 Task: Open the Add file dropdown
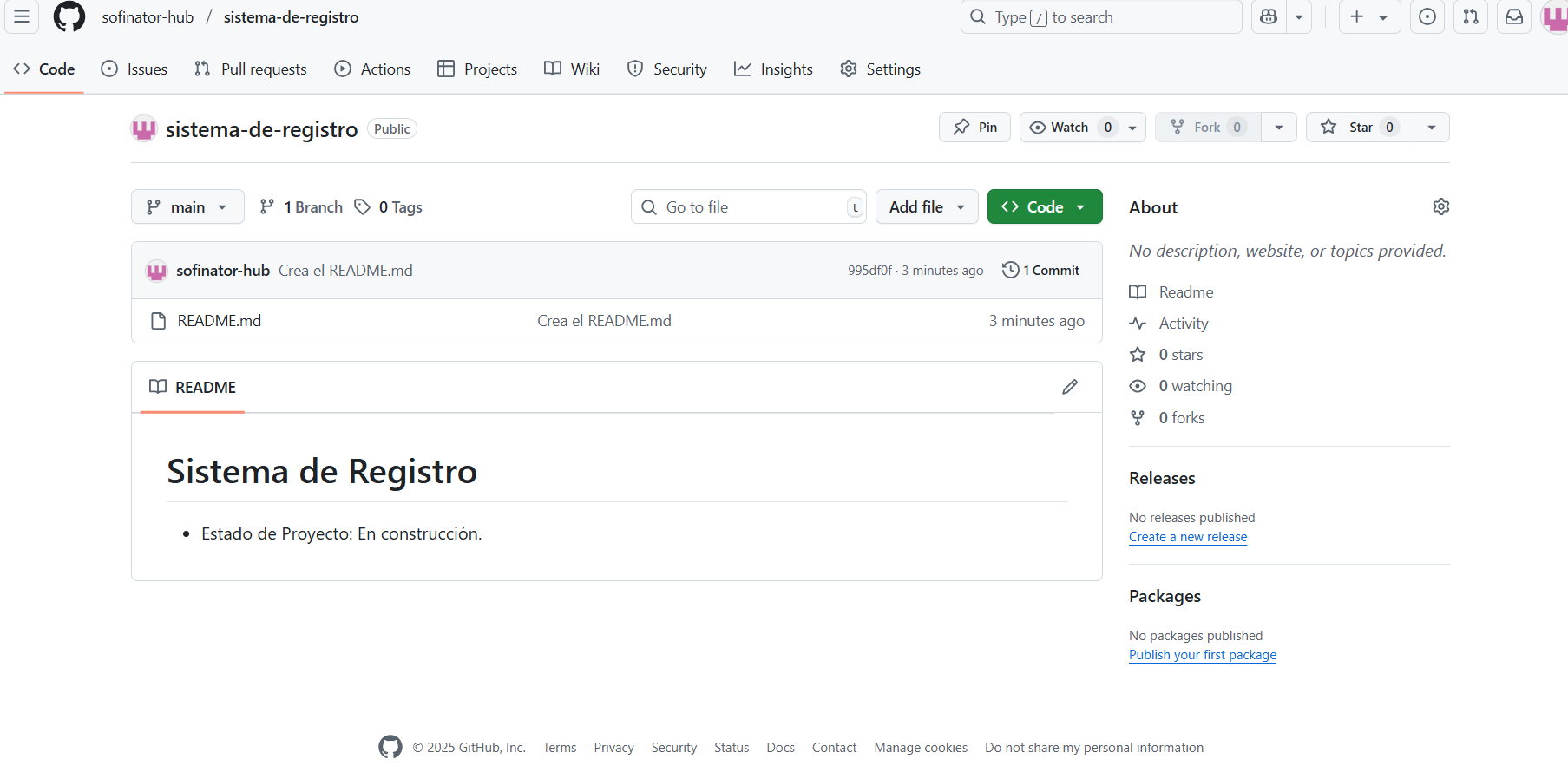coord(927,206)
